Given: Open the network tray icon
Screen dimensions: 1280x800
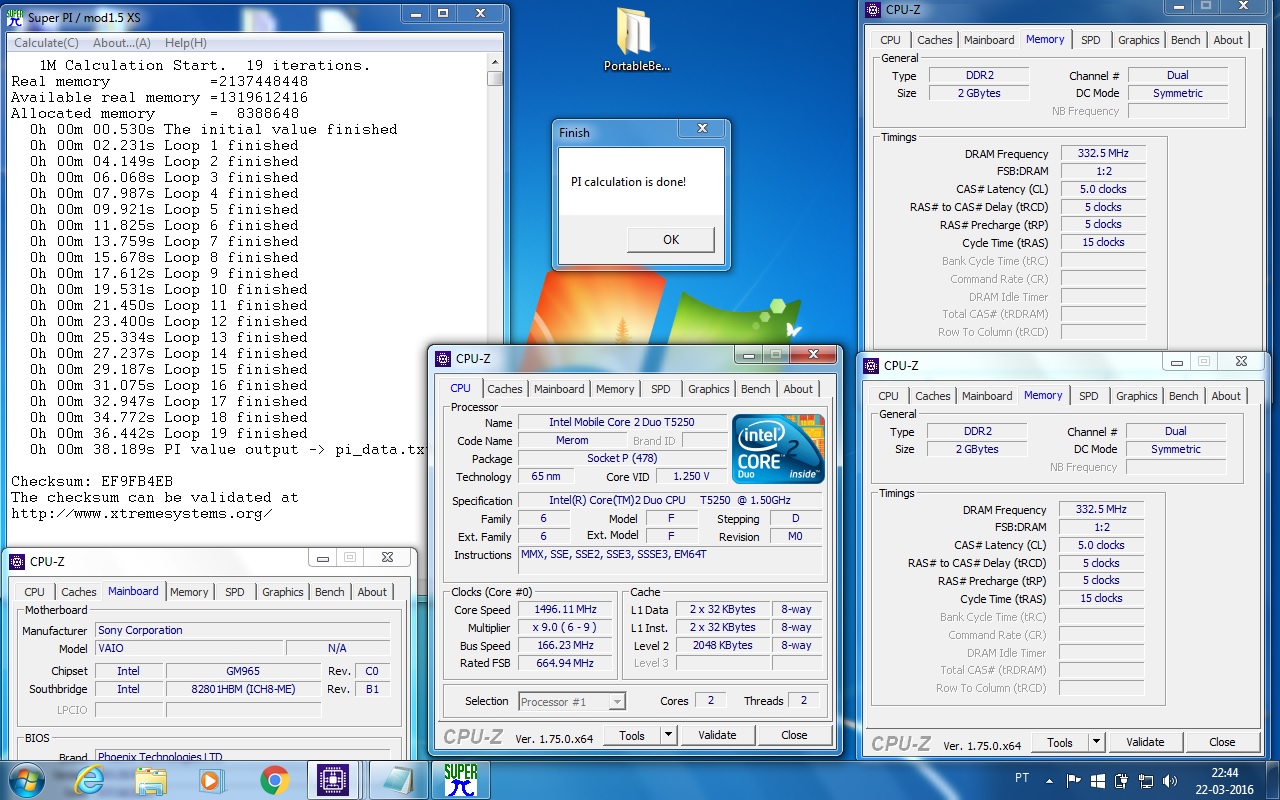Looking at the screenshot, I should point(1144,780).
